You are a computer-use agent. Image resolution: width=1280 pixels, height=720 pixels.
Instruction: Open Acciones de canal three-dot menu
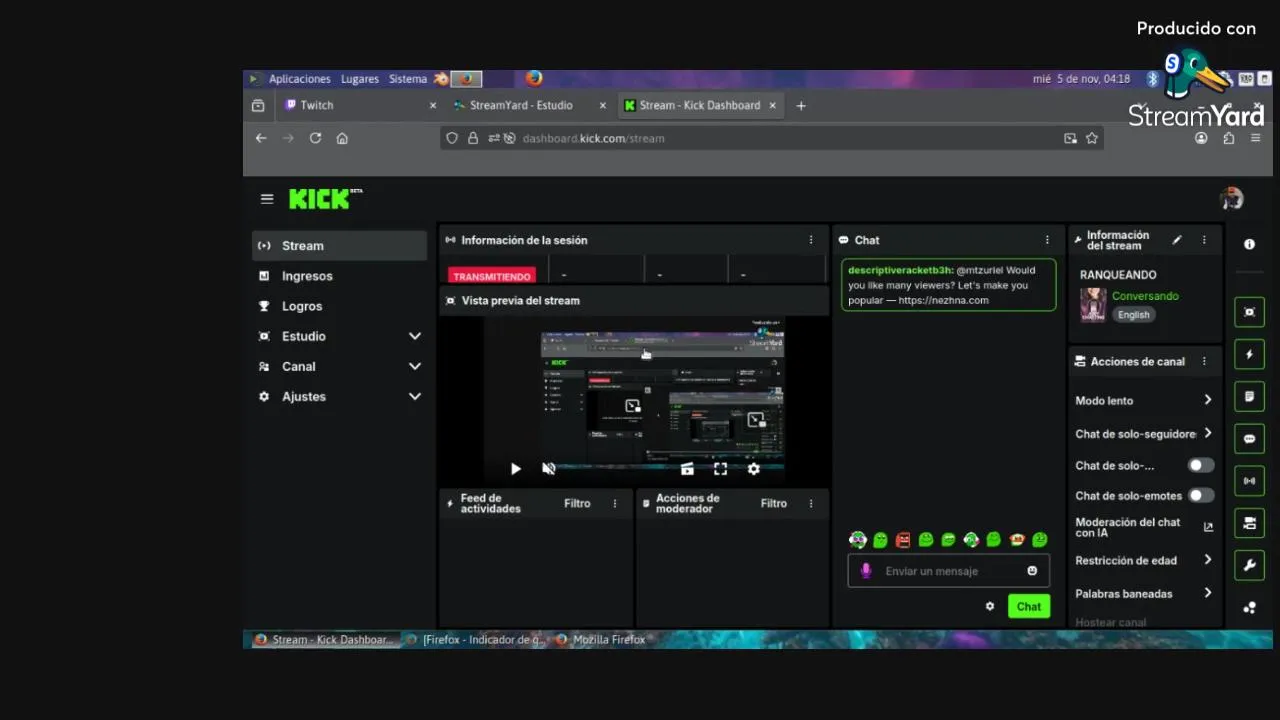click(x=1204, y=361)
